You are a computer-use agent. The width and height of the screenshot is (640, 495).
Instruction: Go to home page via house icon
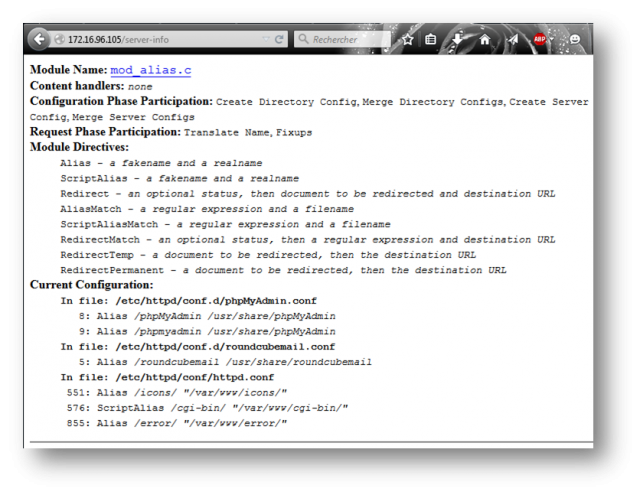[484, 40]
